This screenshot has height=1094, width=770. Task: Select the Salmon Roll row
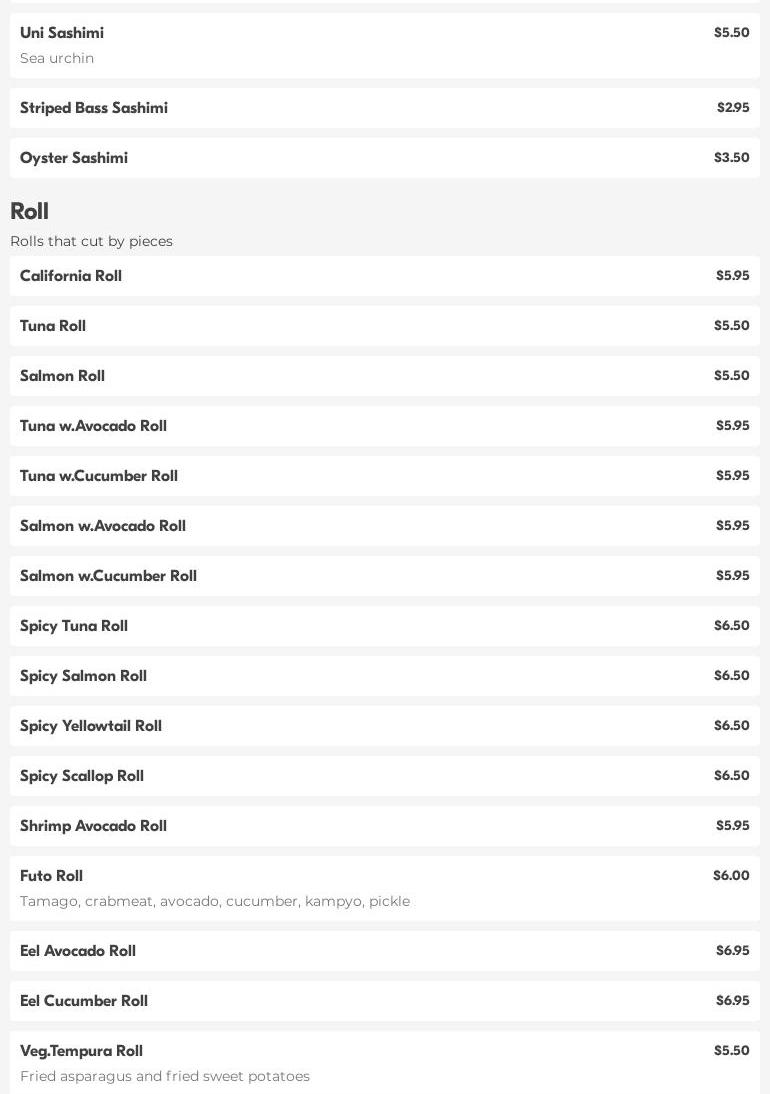(384, 376)
